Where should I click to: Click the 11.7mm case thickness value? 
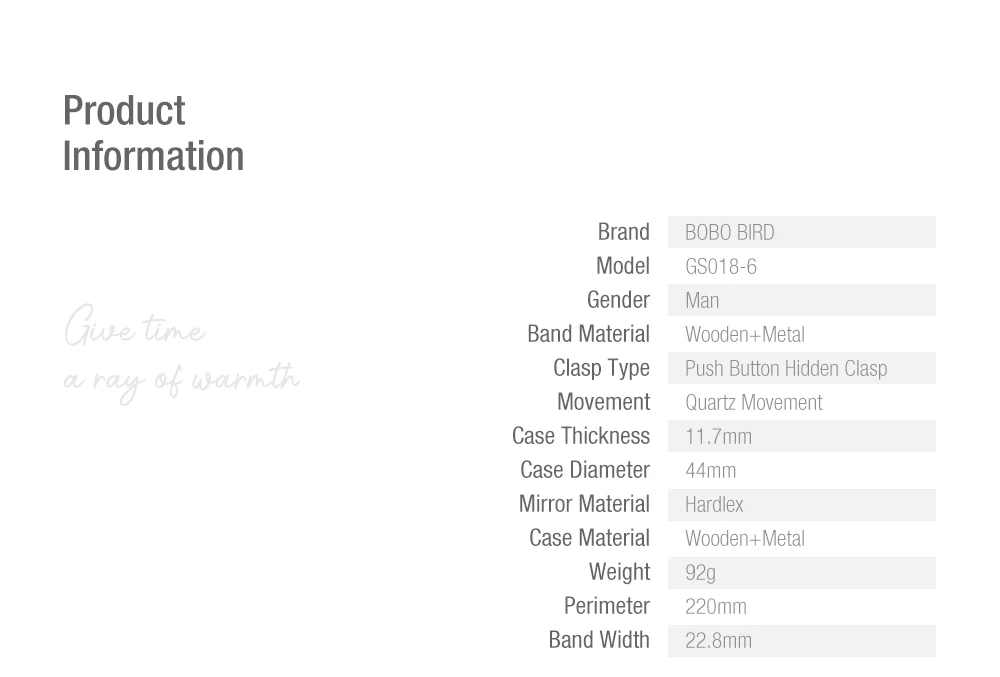point(718,437)
